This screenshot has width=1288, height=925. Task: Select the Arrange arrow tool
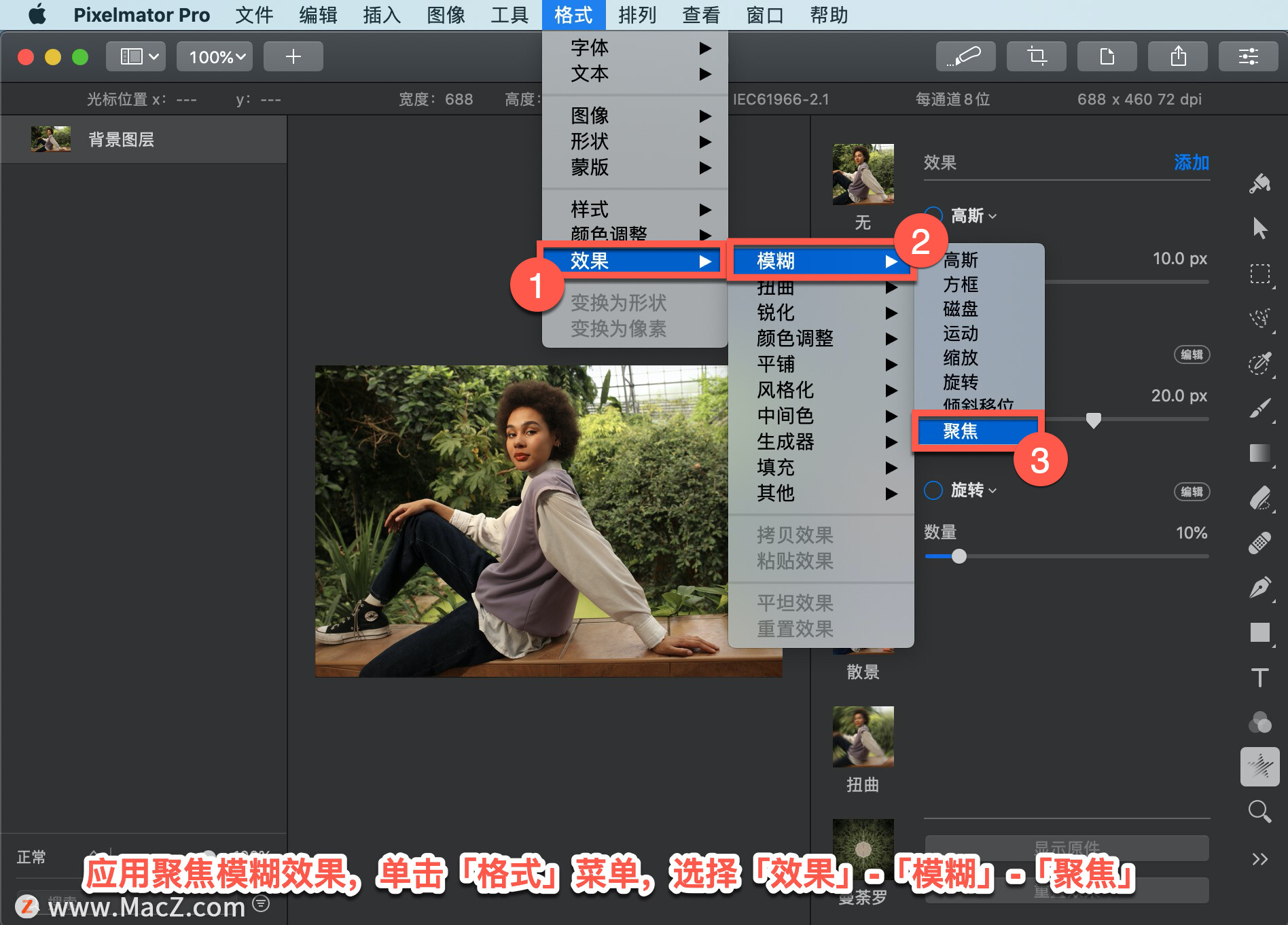click(1259, 228)
